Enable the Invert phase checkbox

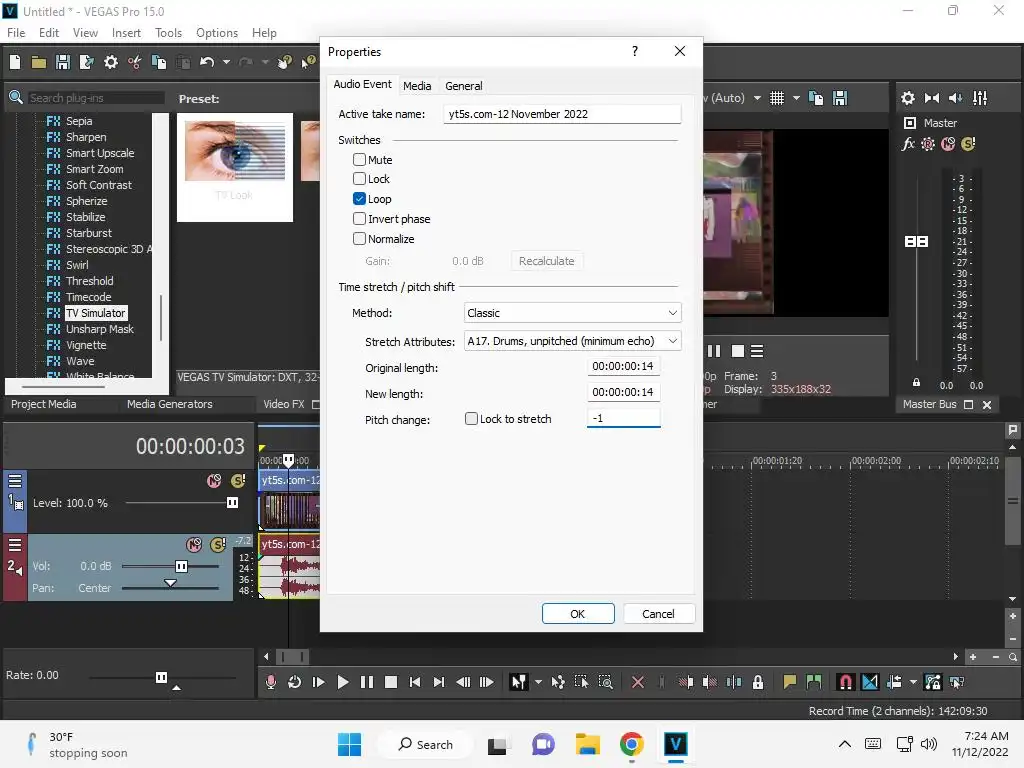359,218
